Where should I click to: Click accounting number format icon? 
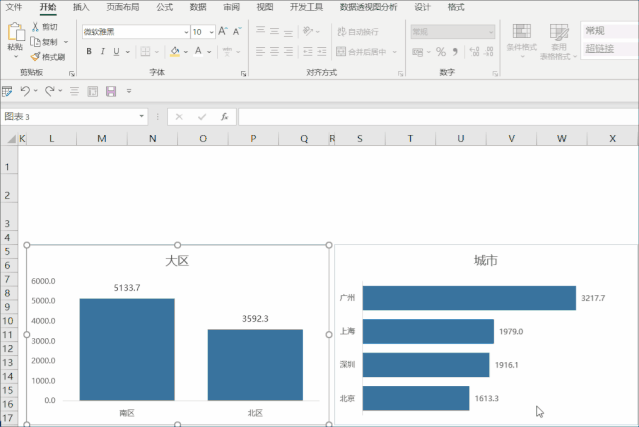point(417,52)
